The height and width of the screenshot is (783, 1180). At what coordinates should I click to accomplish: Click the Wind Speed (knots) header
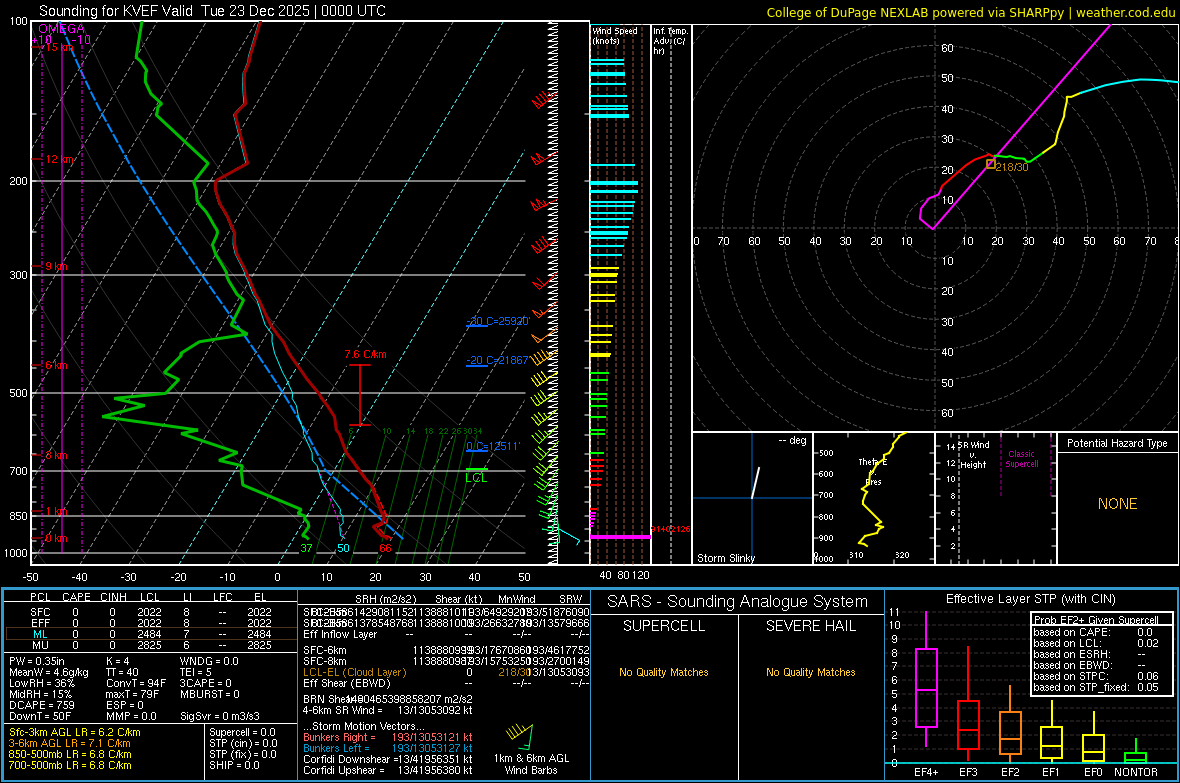[615, 35]
